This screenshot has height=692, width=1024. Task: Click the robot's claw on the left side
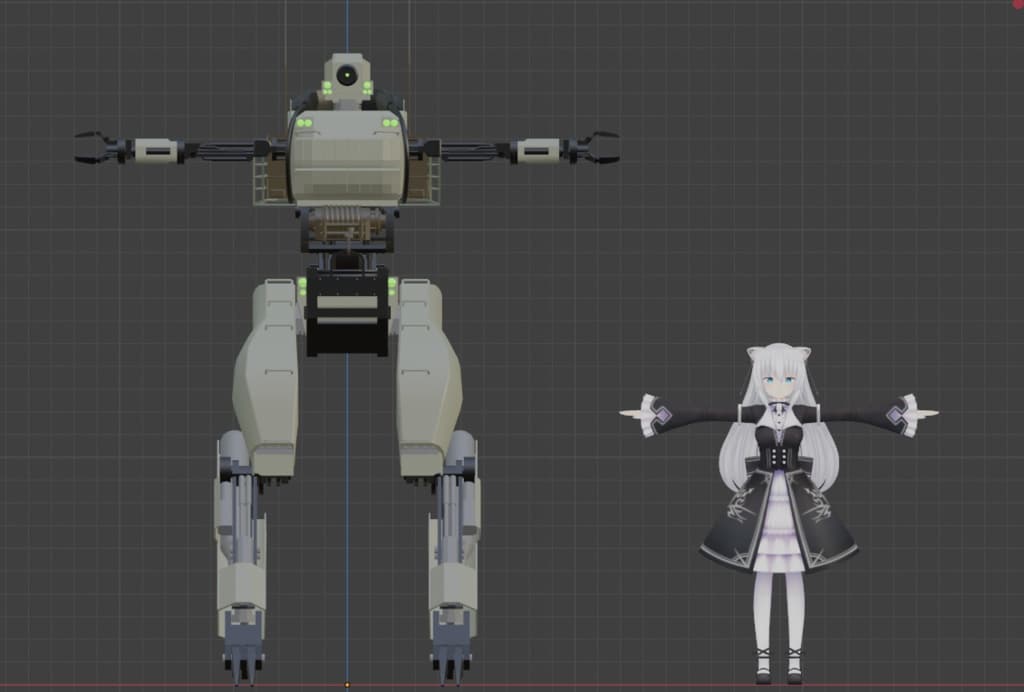click(95, 147)
